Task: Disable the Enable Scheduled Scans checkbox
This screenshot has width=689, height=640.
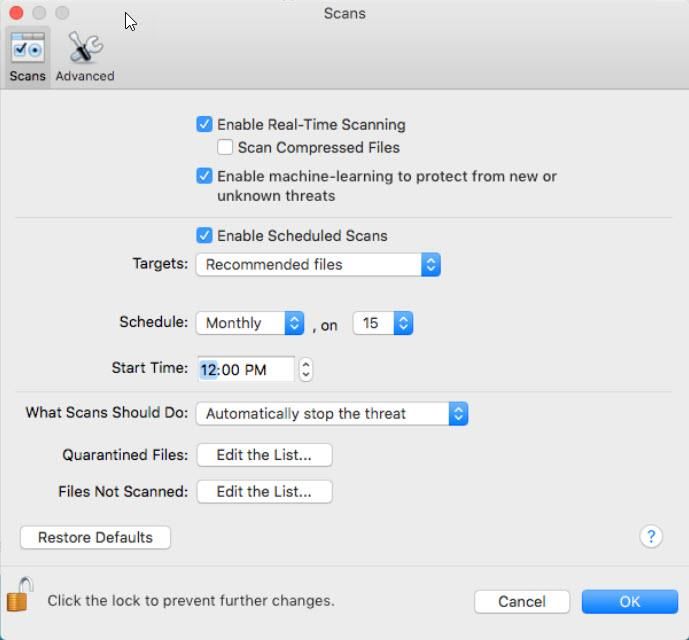Action: 204,236
